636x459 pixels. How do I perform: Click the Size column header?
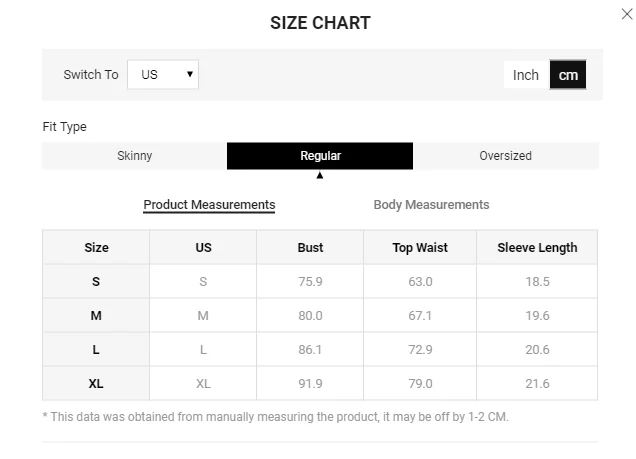96,248
